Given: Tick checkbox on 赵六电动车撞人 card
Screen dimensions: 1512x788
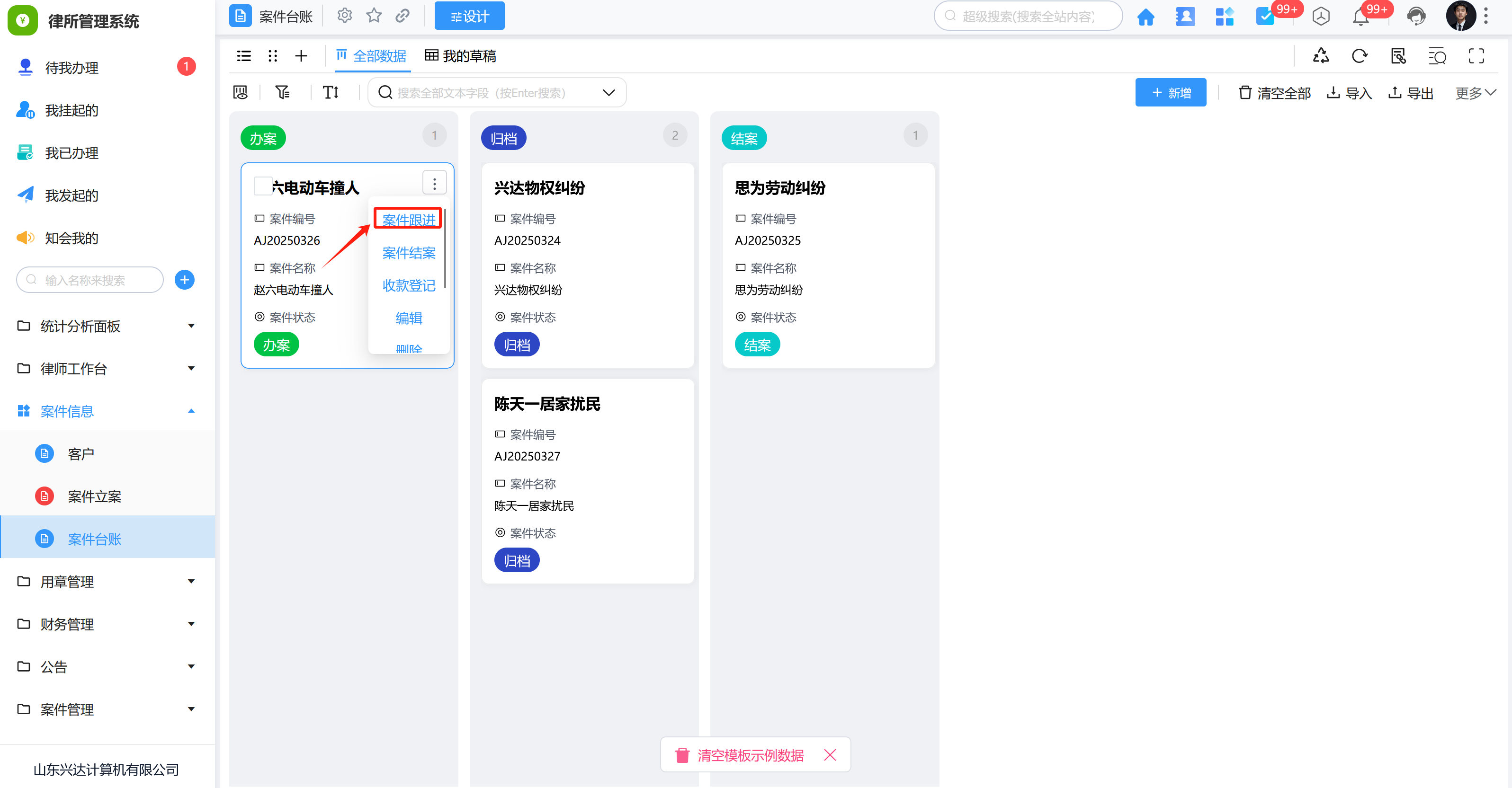Looking at the screenshot, I should (262, 186).
